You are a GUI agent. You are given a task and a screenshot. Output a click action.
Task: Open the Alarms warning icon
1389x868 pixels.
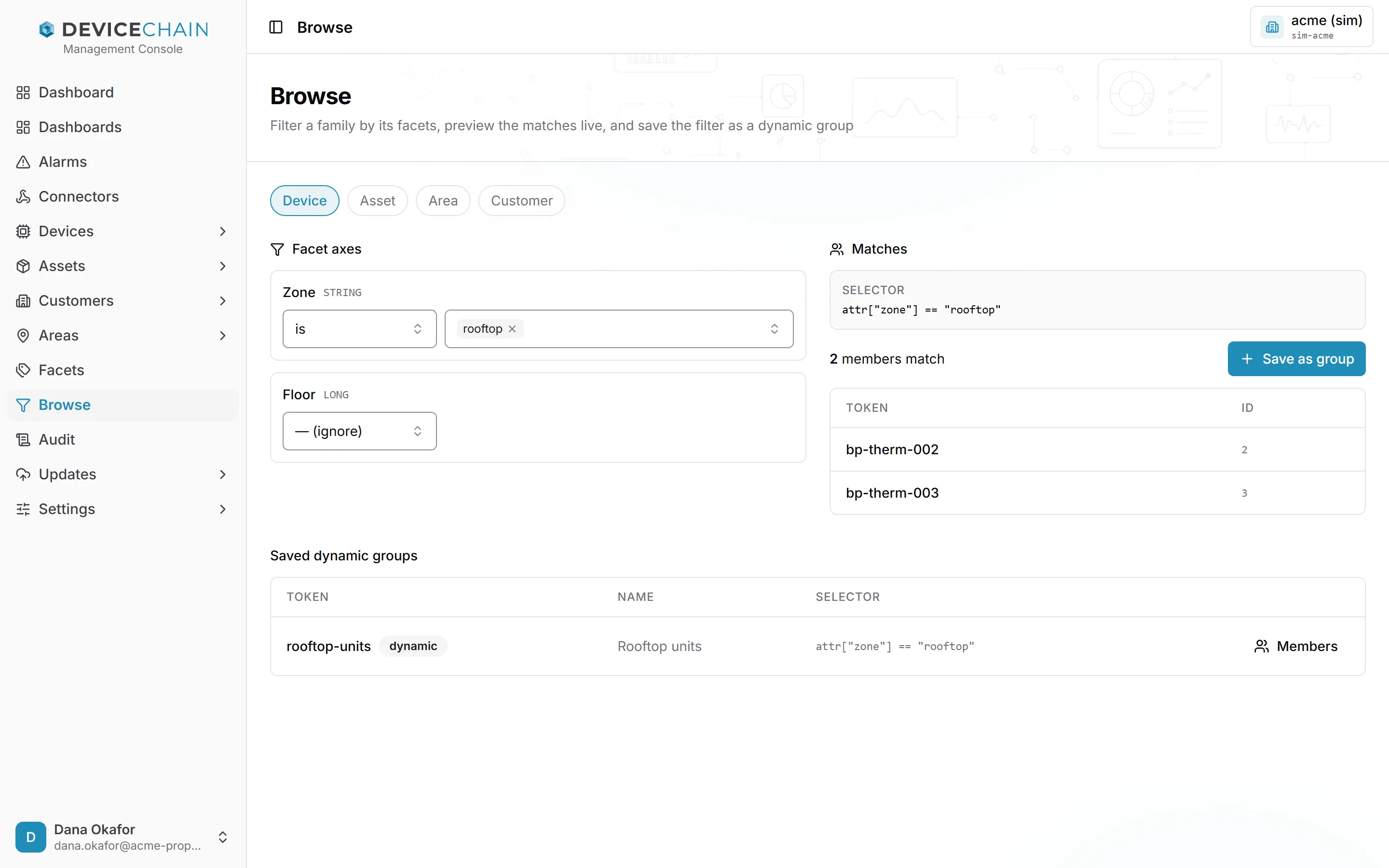pos(23,162)
